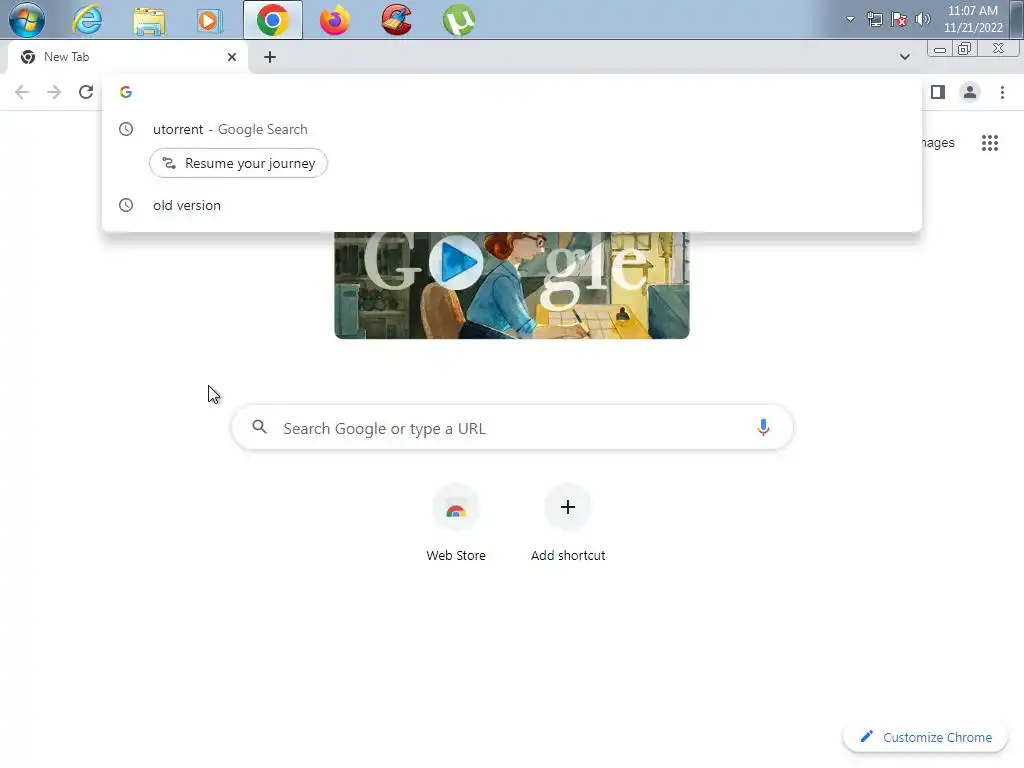
Task: Open Chrome three-dot menu
Action: (1002, 92)
